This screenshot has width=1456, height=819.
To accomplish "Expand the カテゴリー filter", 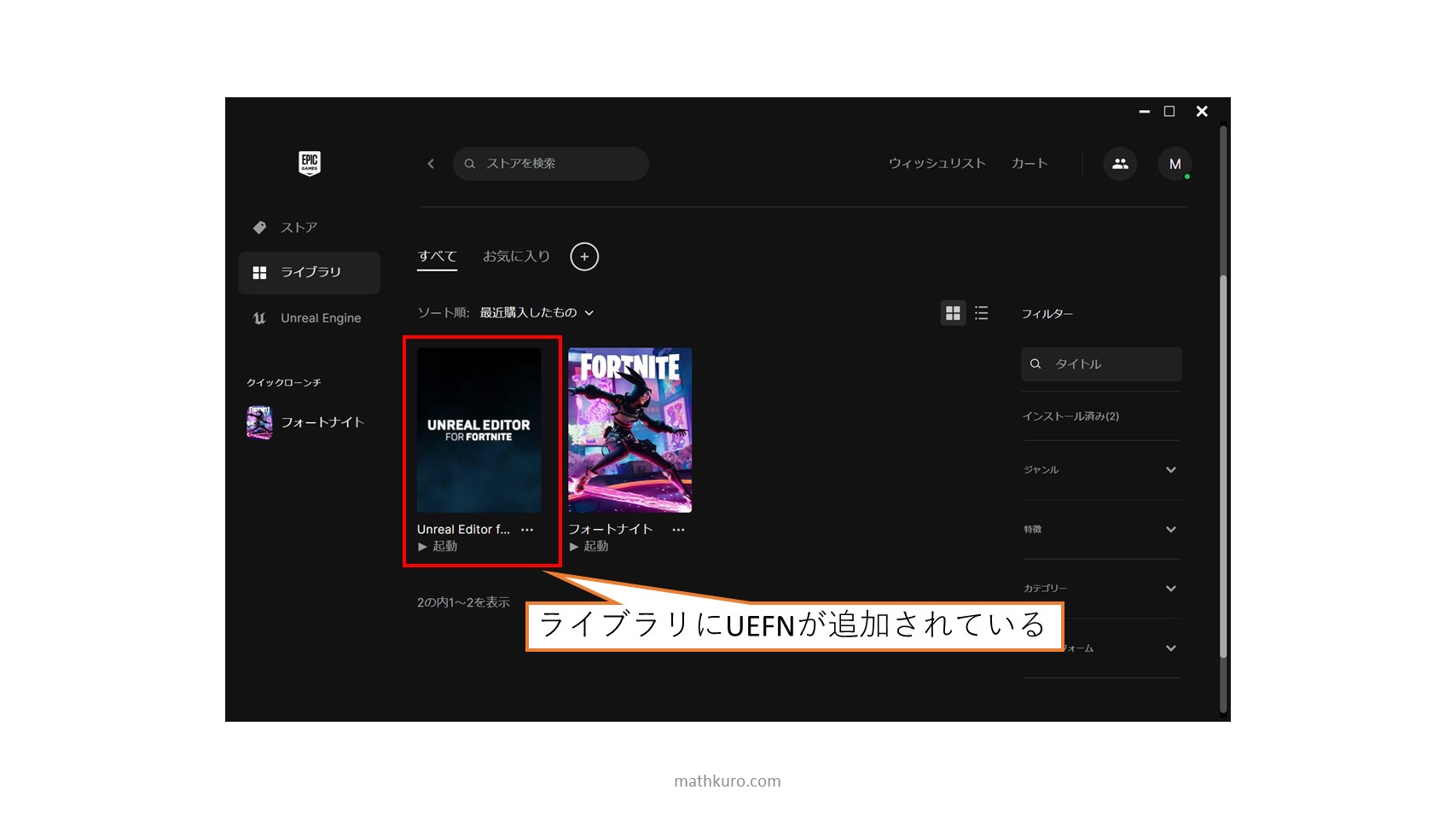I will (x=1101, y=589).
